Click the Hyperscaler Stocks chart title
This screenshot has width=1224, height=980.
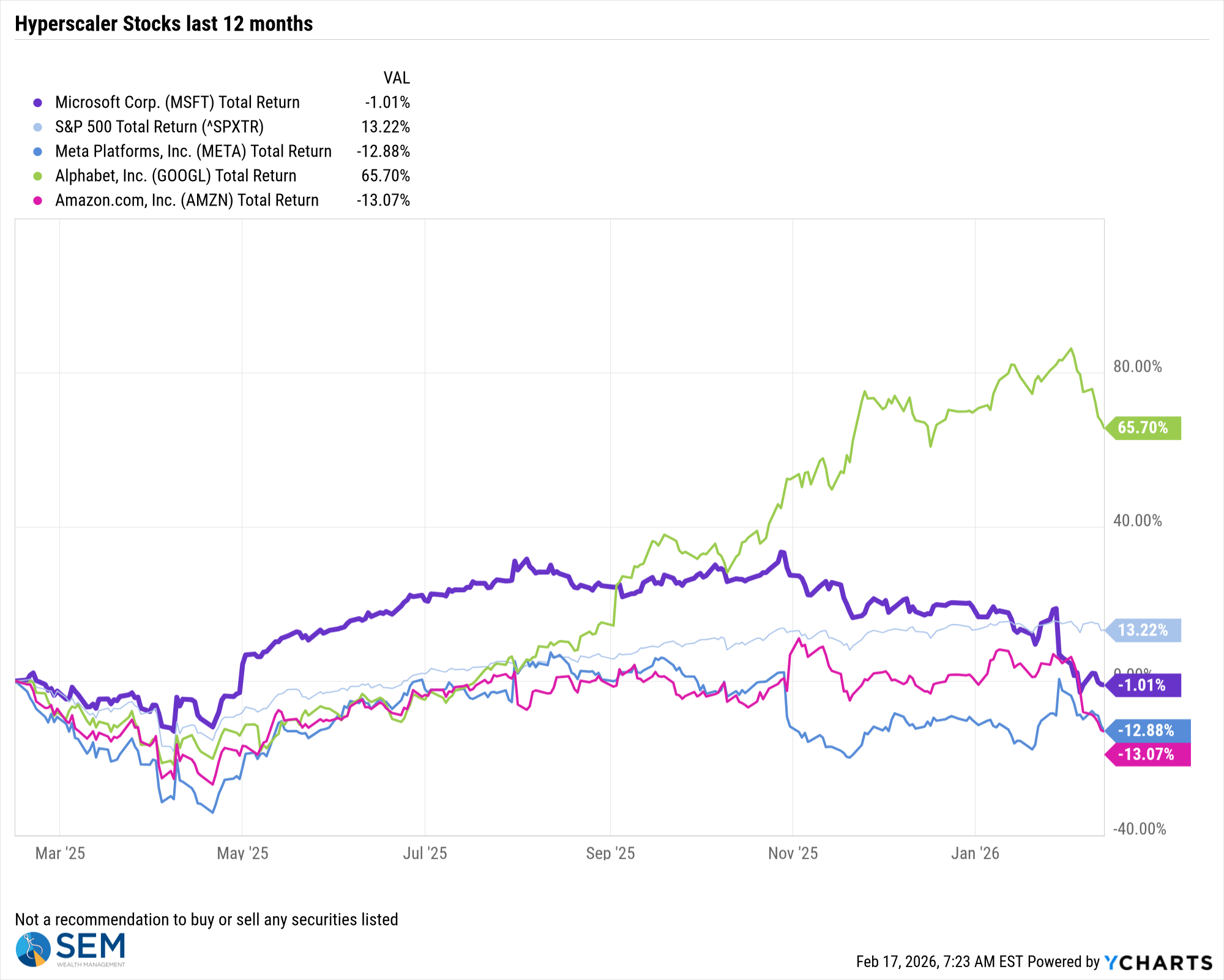pos(164,24)
